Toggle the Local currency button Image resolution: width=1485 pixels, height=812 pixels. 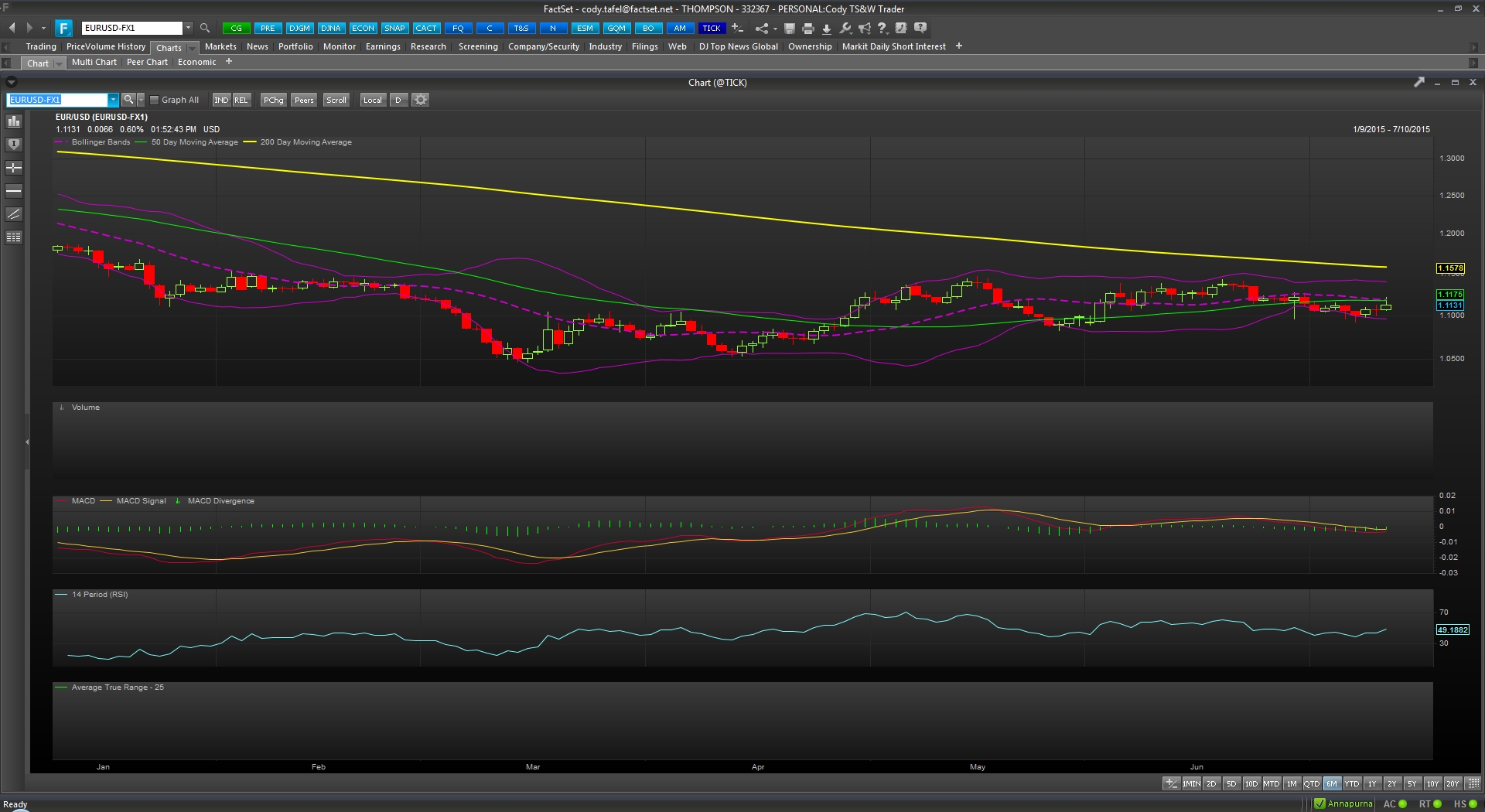pos(373,100)
